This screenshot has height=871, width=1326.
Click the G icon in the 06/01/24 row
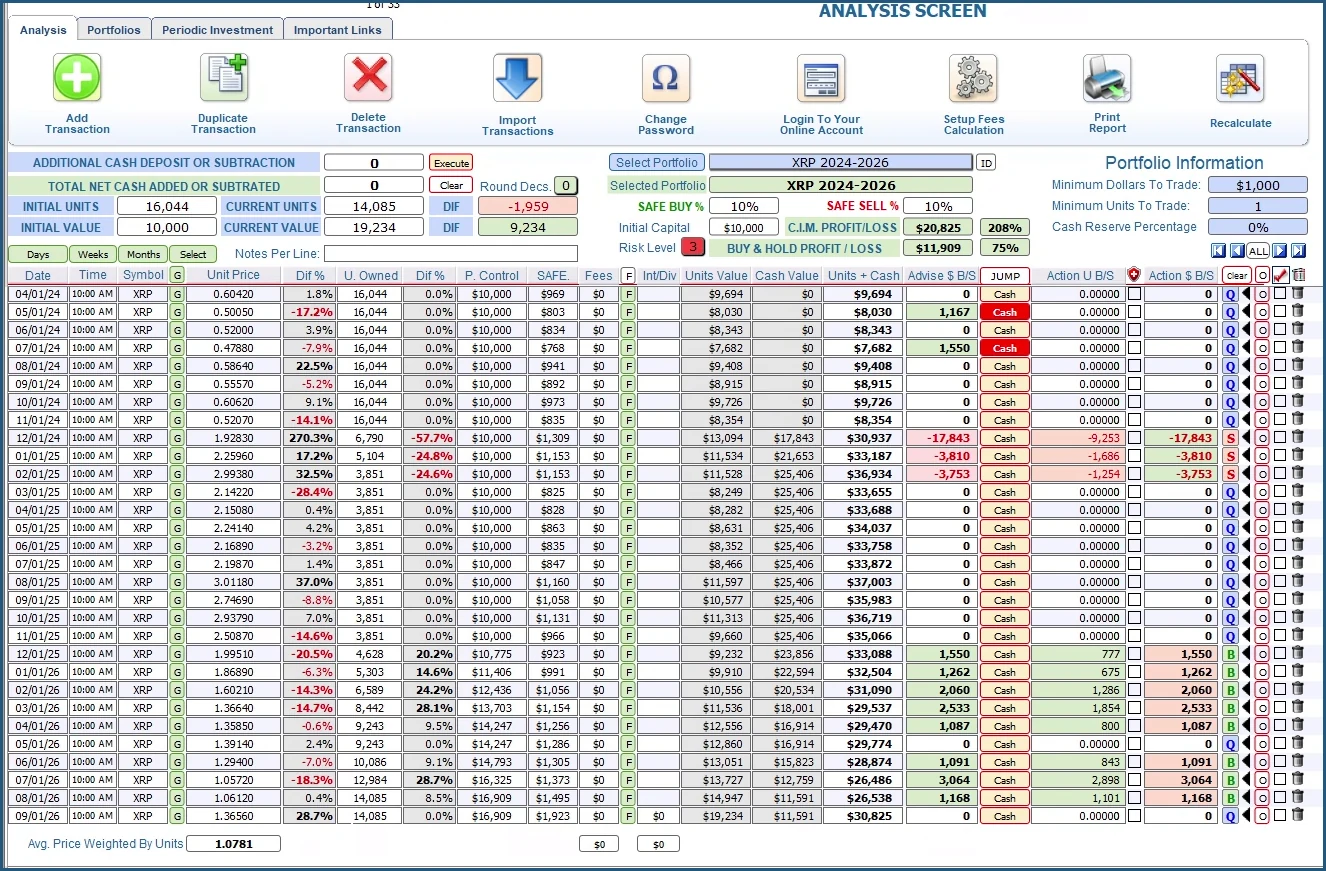coord(177,330)
